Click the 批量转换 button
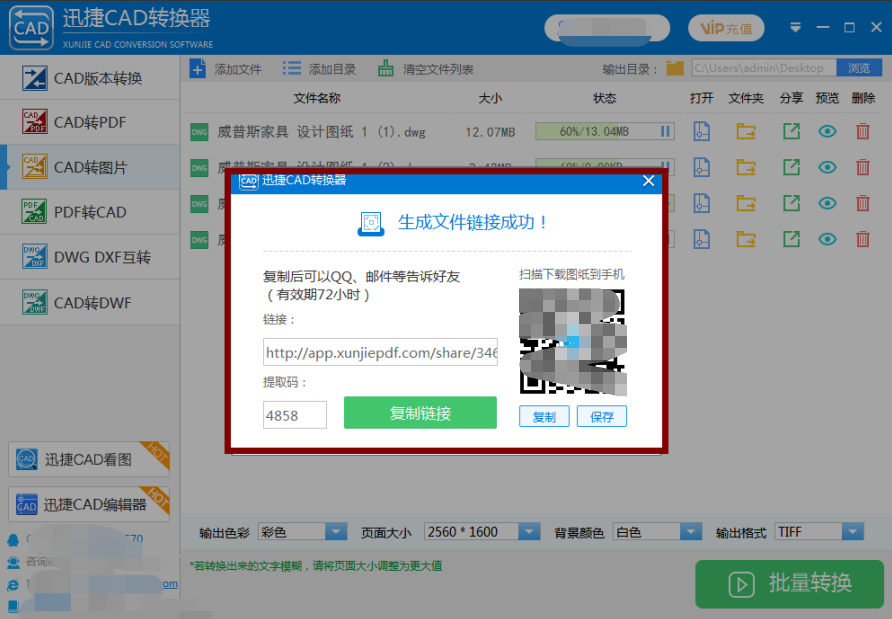The width and height of the screenshot is (892, 619). 790,584
